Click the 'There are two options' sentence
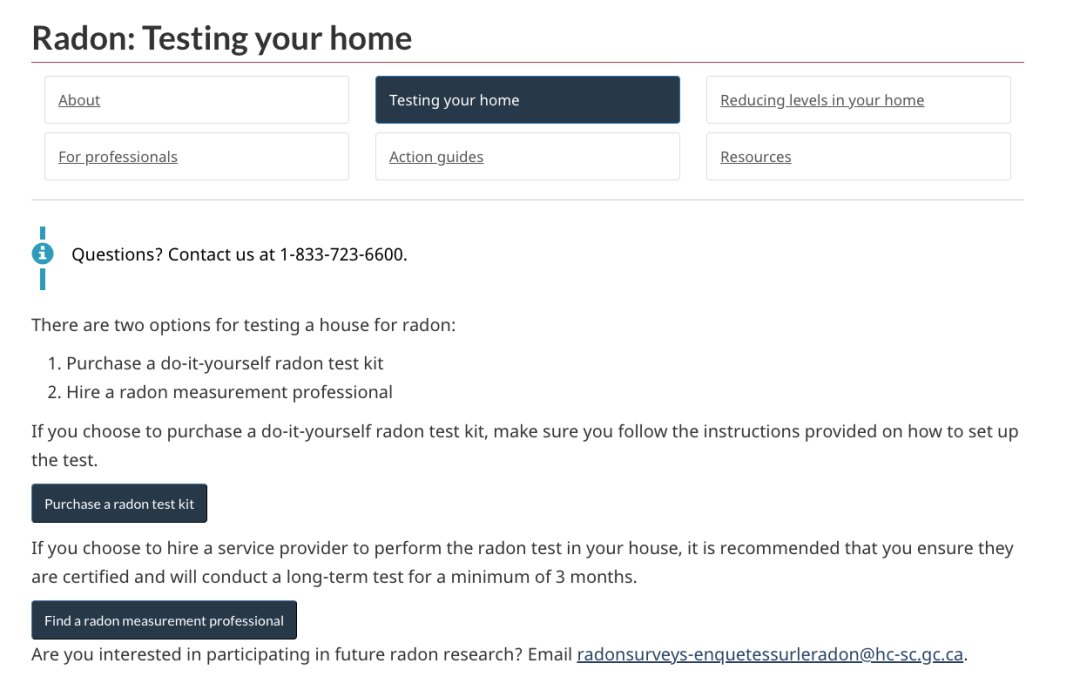Viewport: 1080px width, 697px height. coord(243,325)
